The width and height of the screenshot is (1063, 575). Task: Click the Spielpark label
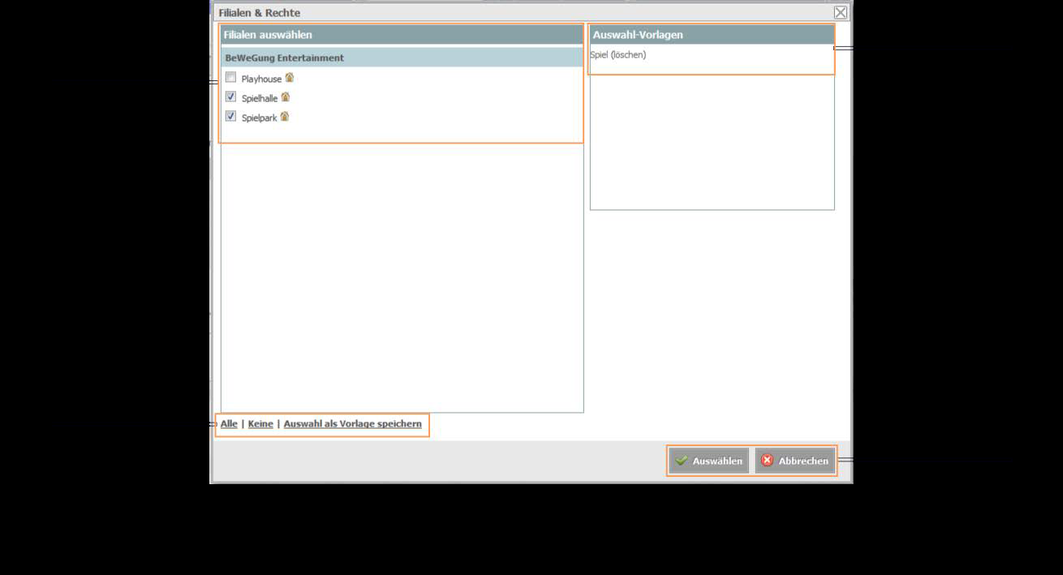(x=259, y=118)
